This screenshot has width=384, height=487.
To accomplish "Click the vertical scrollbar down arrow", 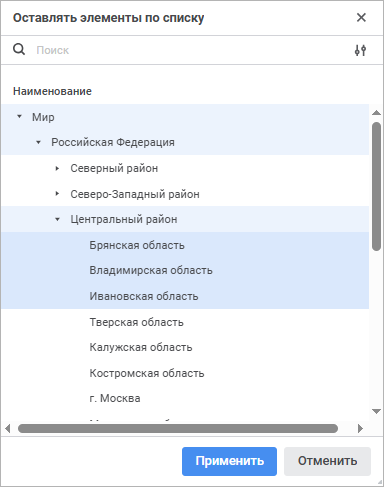I will tap(376, 411).
